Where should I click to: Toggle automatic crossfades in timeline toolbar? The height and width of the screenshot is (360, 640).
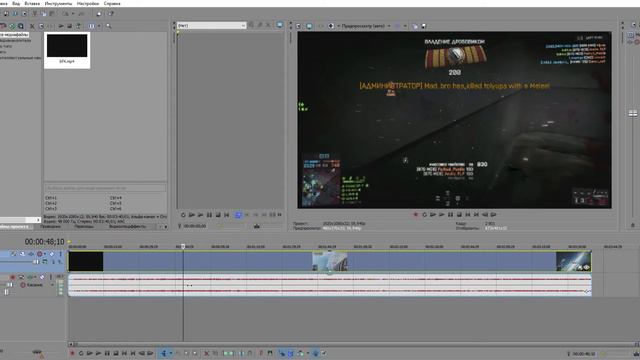coord(291,353)
